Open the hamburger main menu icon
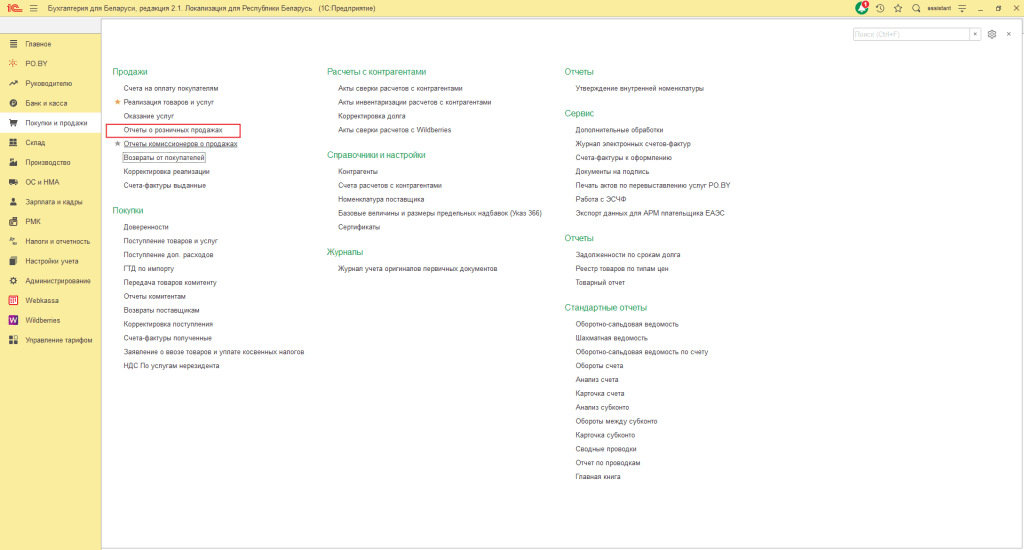This screenshot has width=1024, height=550. [x=33, y=8]
